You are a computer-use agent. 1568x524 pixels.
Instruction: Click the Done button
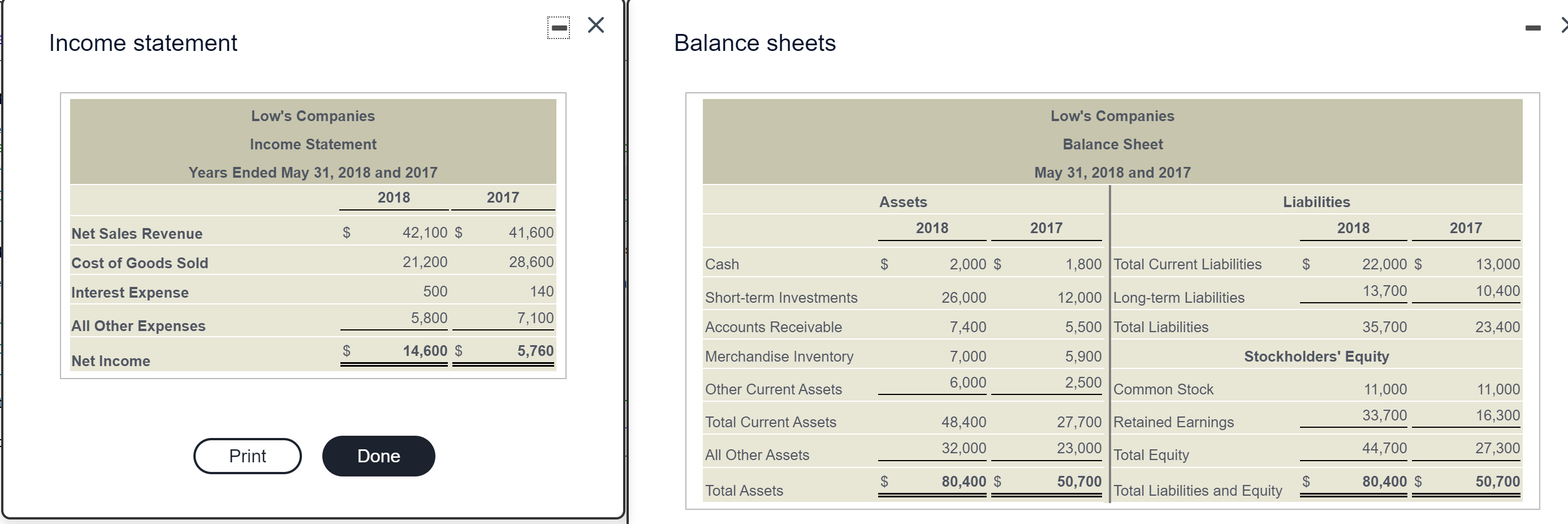click(x=379, y=456)
